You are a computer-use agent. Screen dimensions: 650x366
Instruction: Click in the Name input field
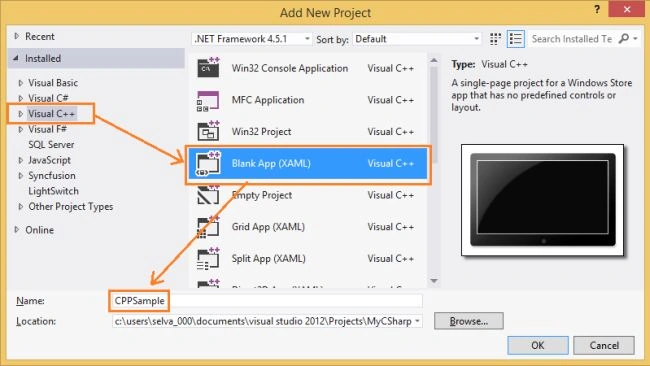point(267,301)
